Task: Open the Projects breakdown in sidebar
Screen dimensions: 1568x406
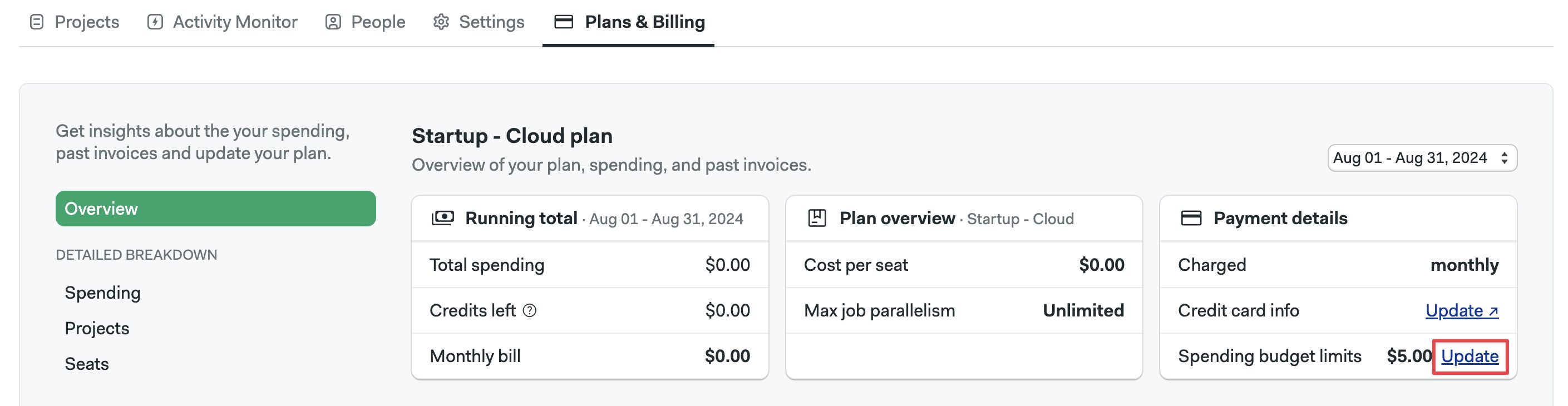Action: (97, 328)
